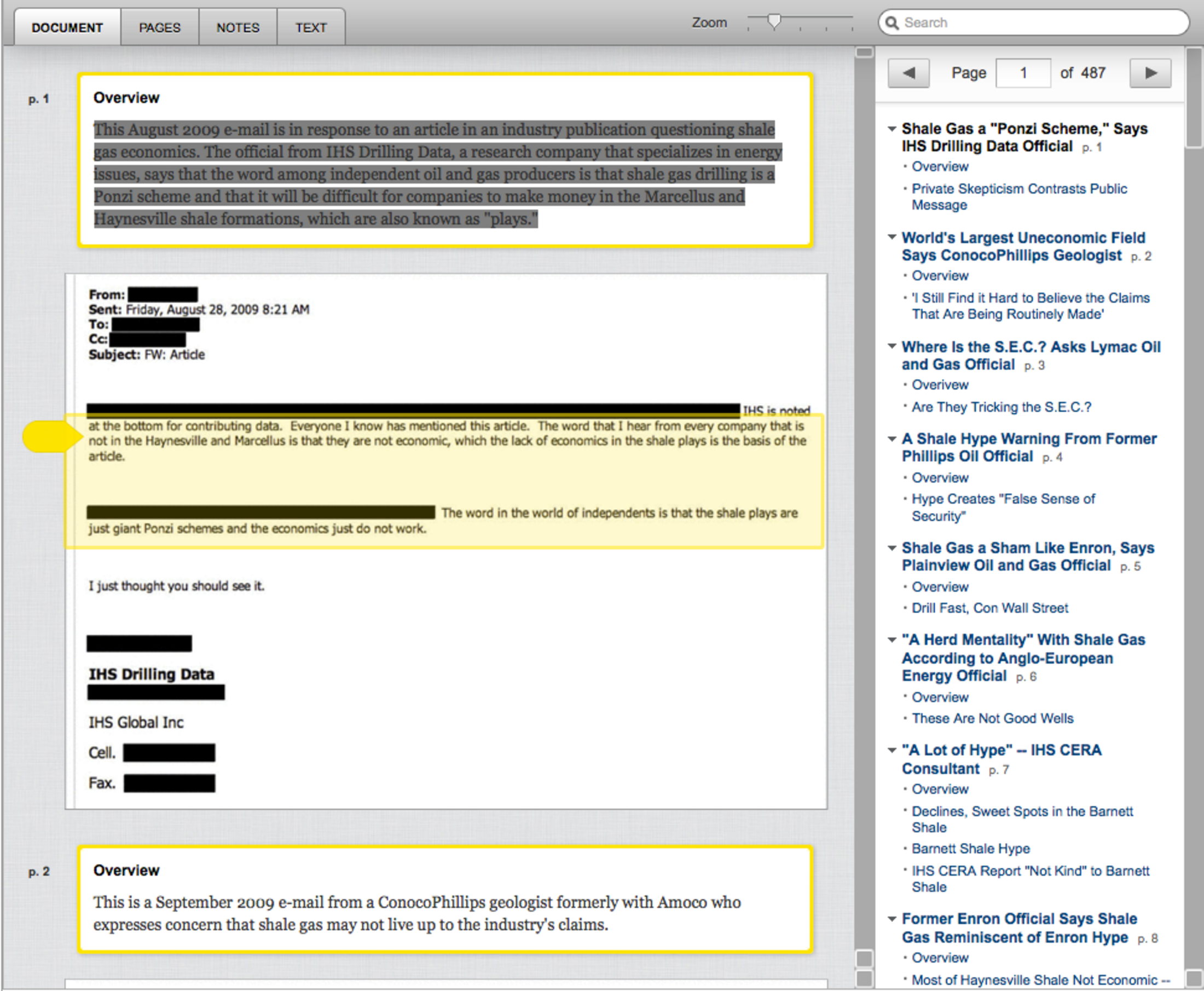Open the NOTES tab
Viewport: 1204px width, 991px height.
(238, 27)
